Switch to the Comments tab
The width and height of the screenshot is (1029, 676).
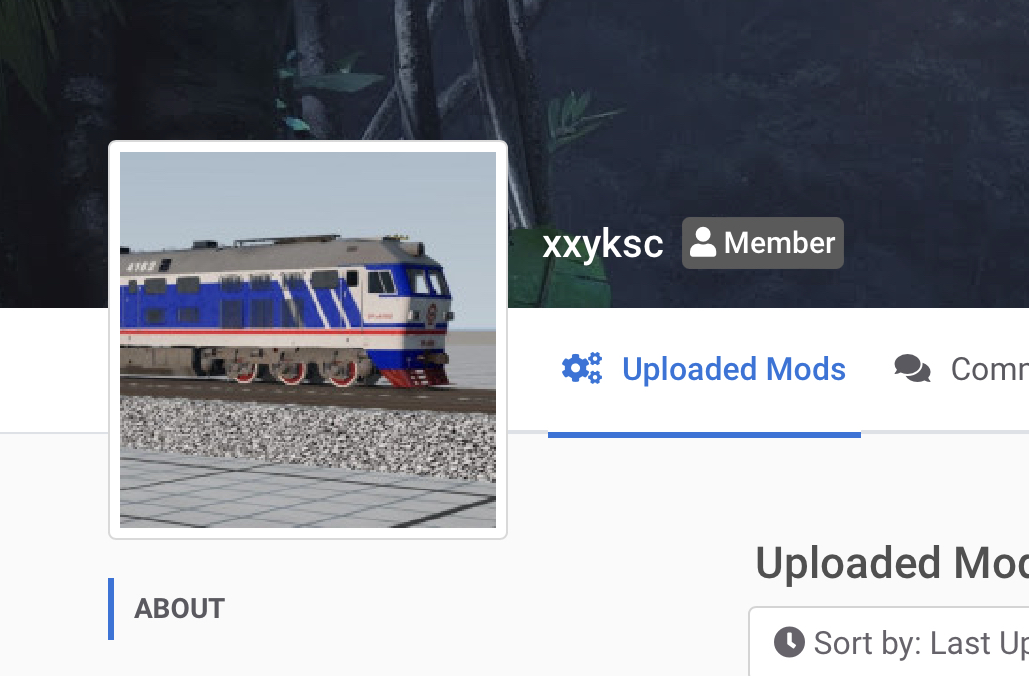pos(961,369)
